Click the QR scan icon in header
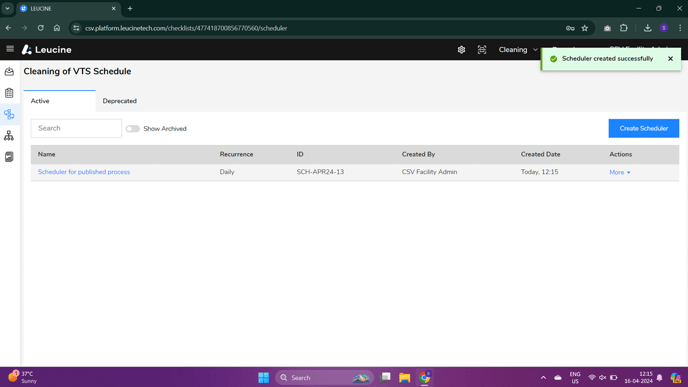688x387 pixels. (x=482, y=50)
